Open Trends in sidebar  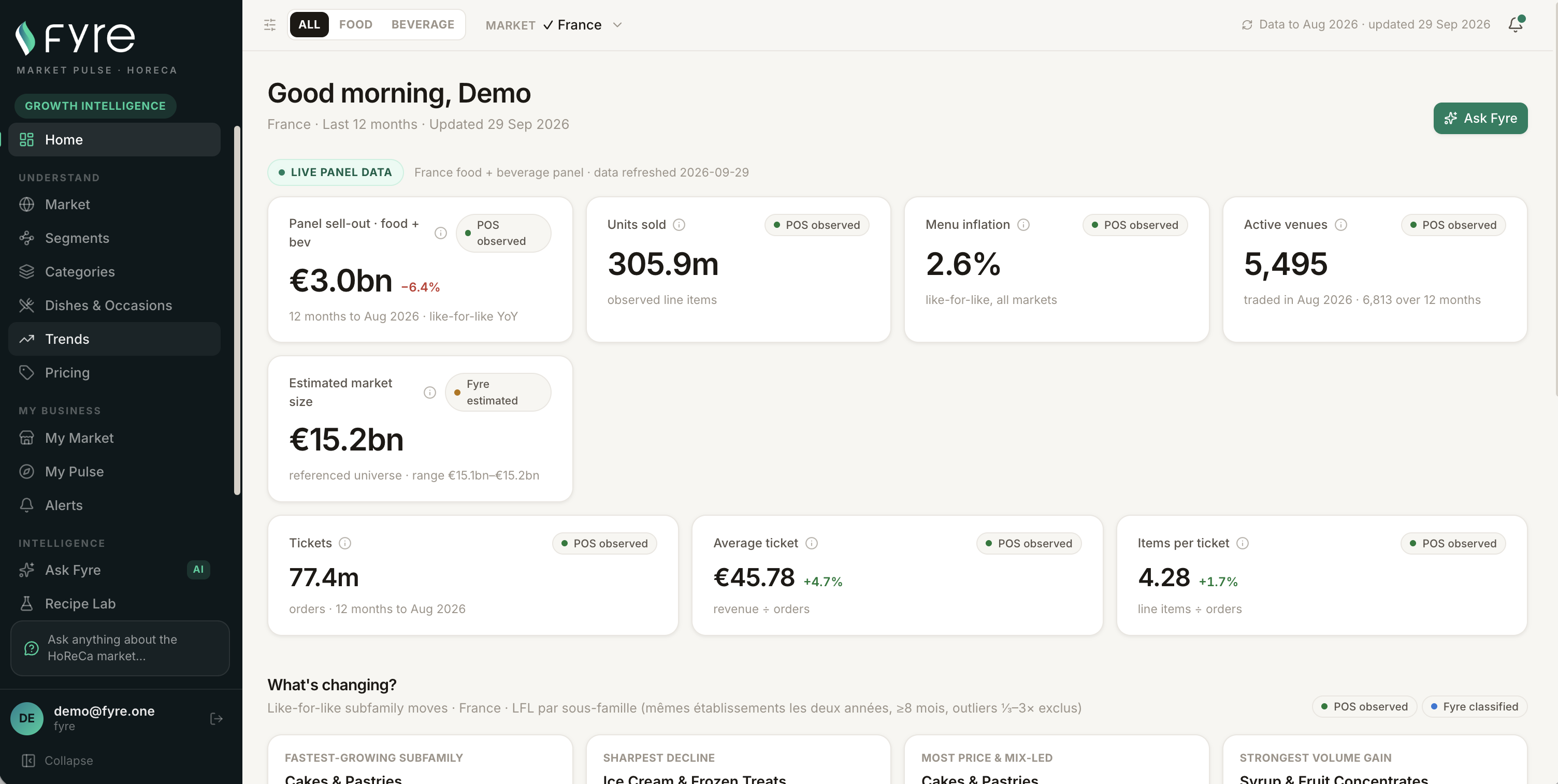click(x=114, y=339)
